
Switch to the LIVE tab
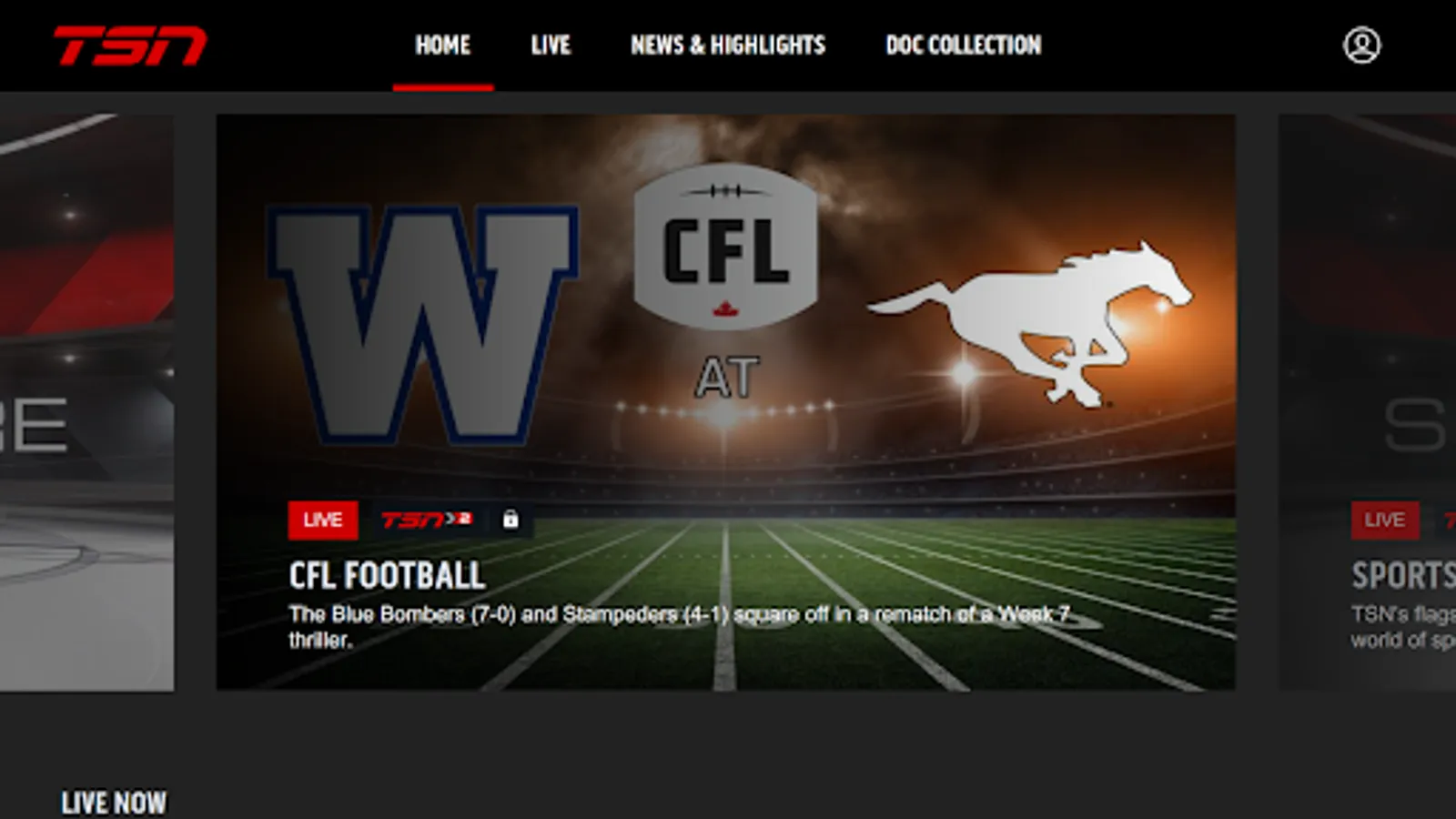pos(551,45)
